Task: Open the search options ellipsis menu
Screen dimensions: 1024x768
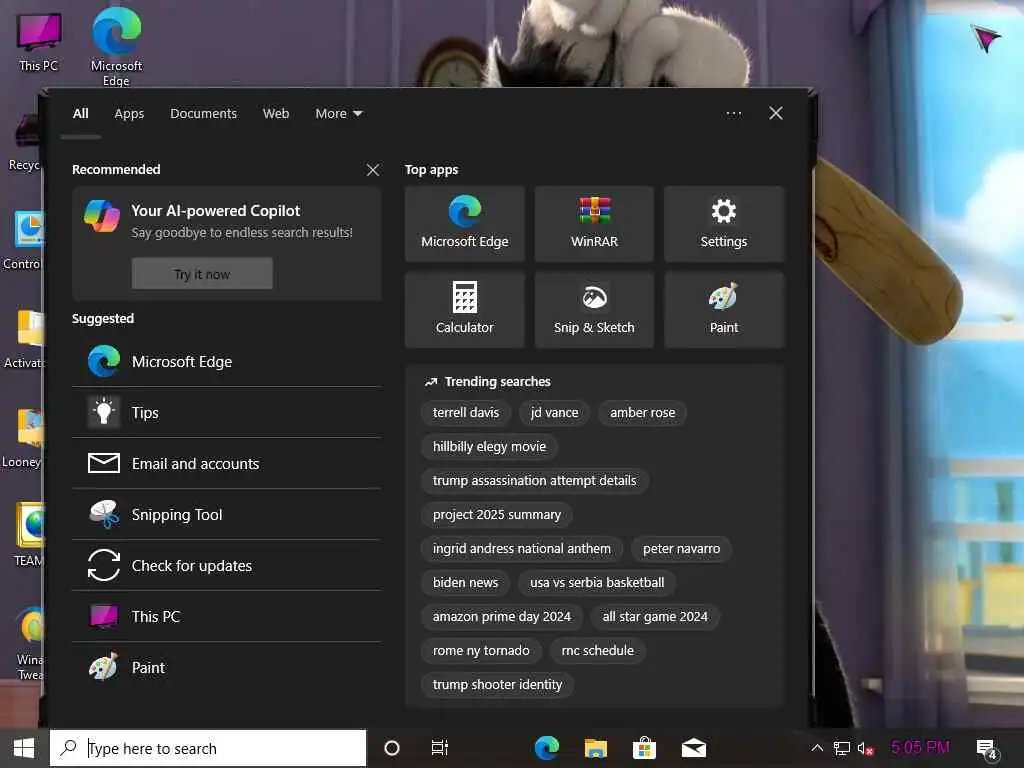Action: click(x=734, y=114)
